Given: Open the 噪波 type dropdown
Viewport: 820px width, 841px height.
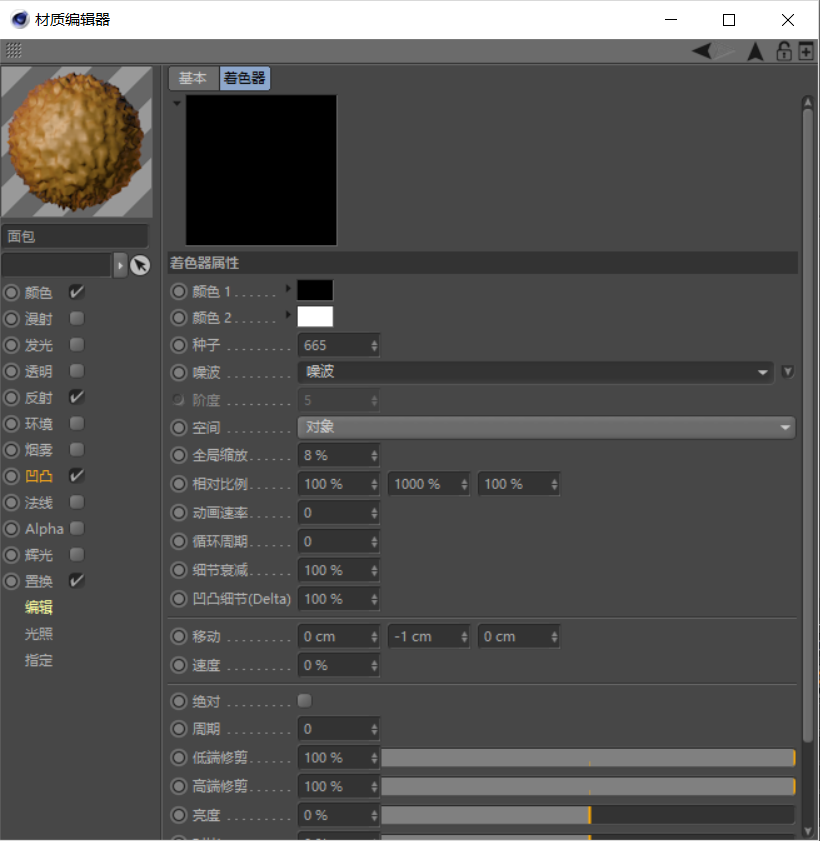Looking at the screenshot, I should click(536, 372).
